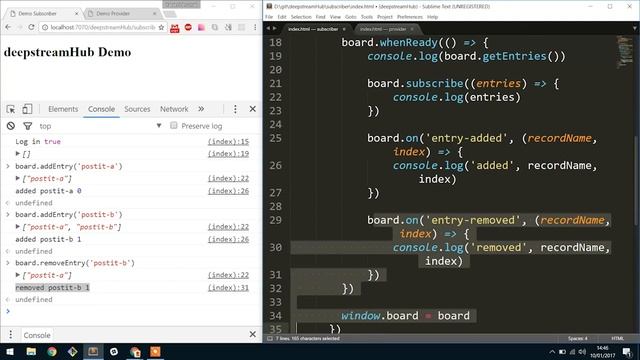Image resolution: width=640 pixels, height=360 pixels.
Task: Open the Selection menu in Sublime Text
Action: point(301,17)
